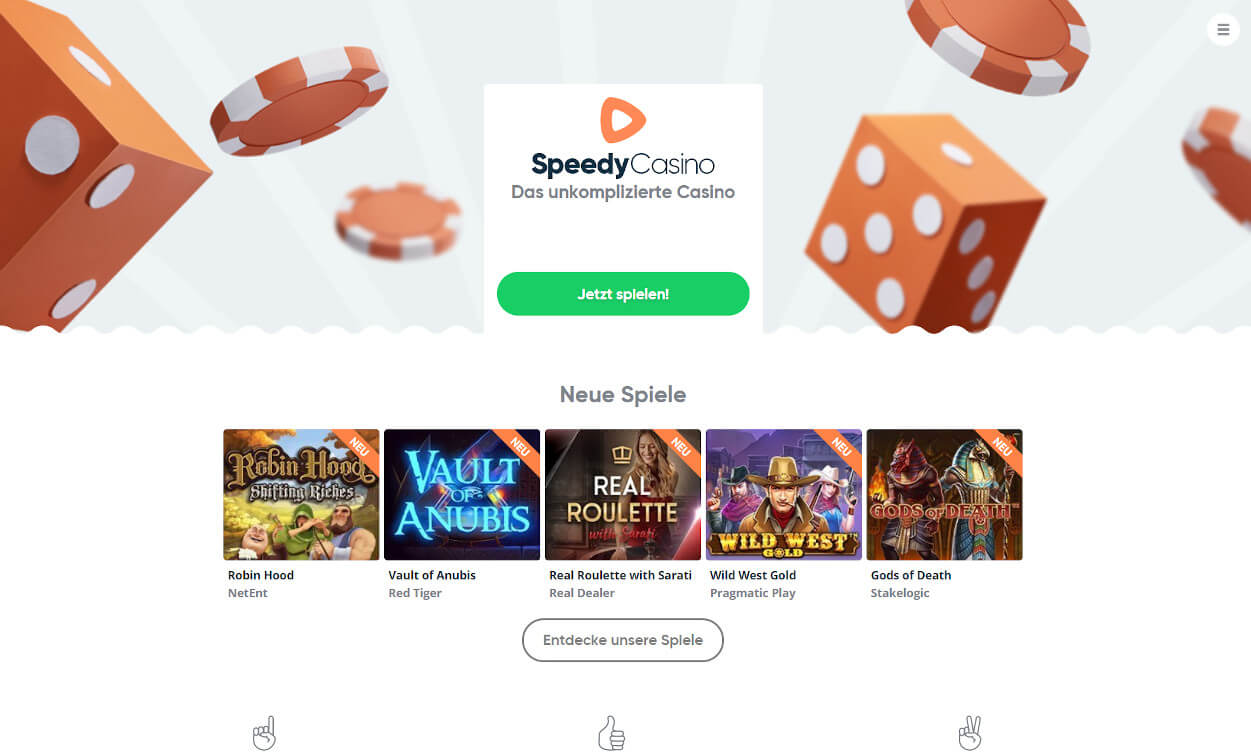This screenshot has height=752, width=1251.
Task: Start playing with Jetzt spielen! button
Action: coord(623,294)
